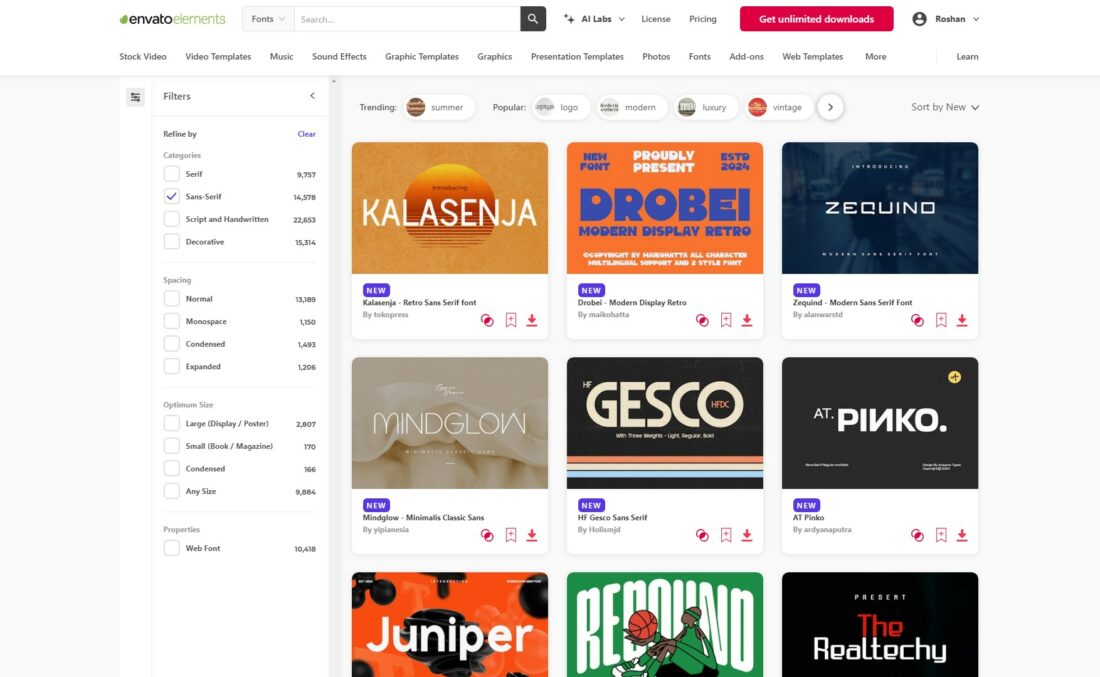The image size is (1100, 677).
Task: Open the Fonts dropdown in the search bar
Action: click(267, 18)
